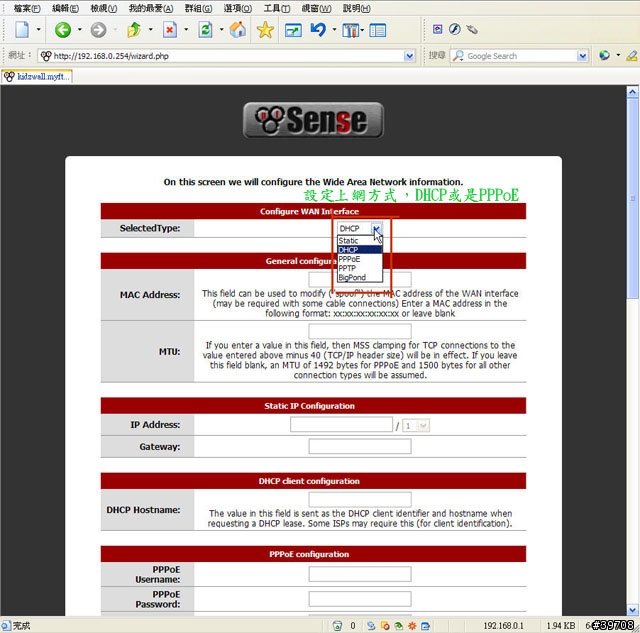The image size is (640, 633).
Task: Click into the Google Search field
Action: pos(521,56)
